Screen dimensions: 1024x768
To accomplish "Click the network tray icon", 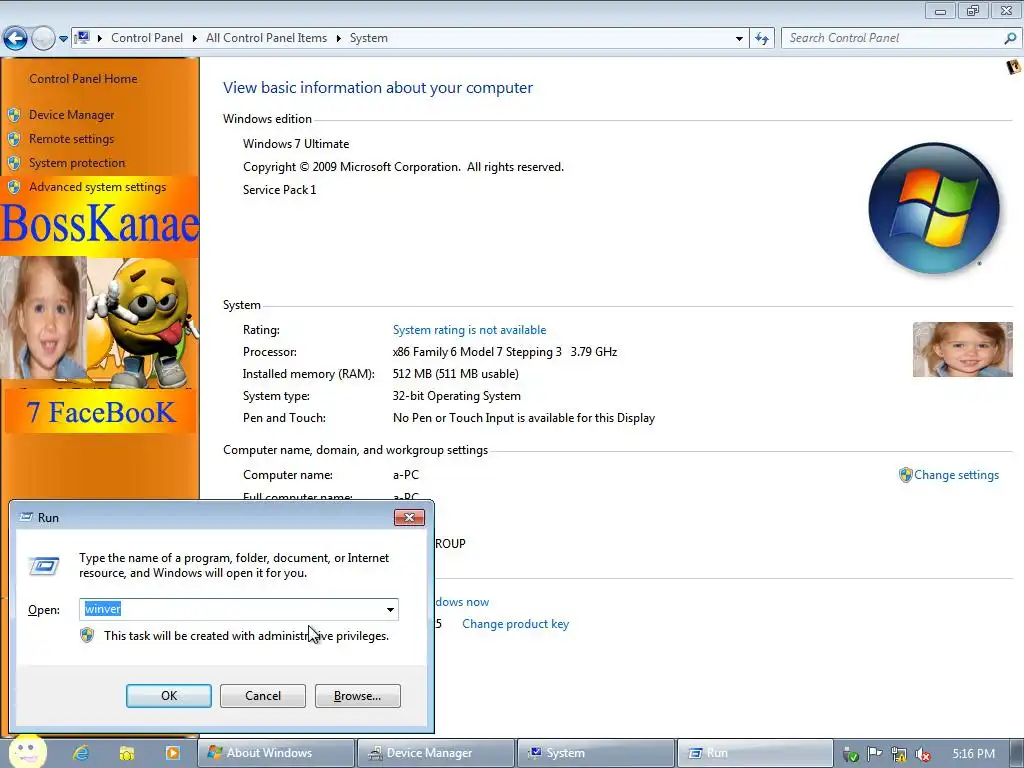I will point(899,754).
